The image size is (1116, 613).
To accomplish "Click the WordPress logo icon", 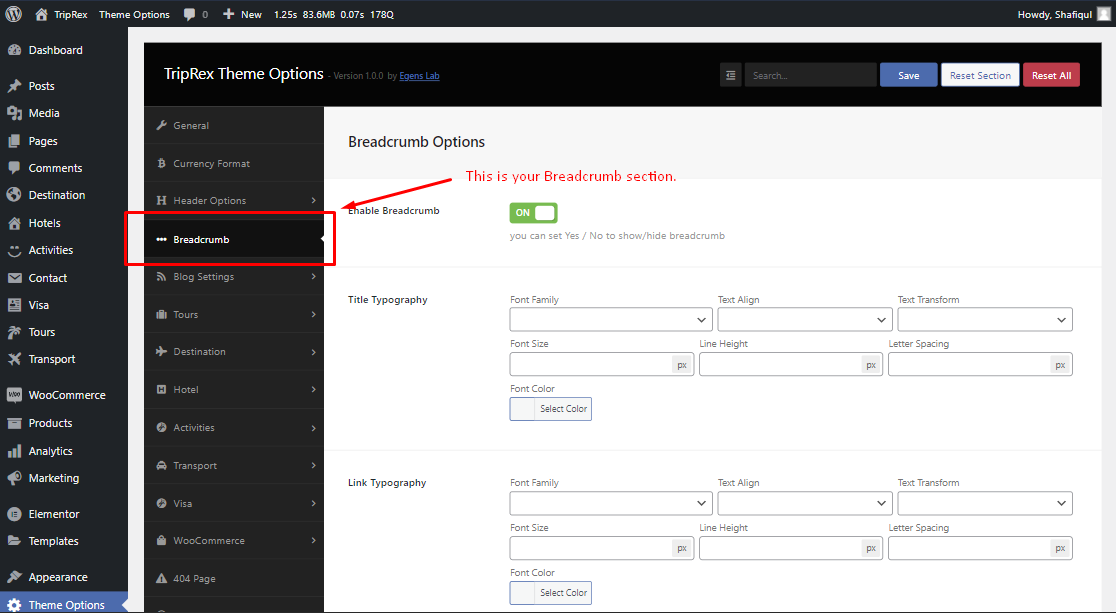I will (x=14, y=14).
